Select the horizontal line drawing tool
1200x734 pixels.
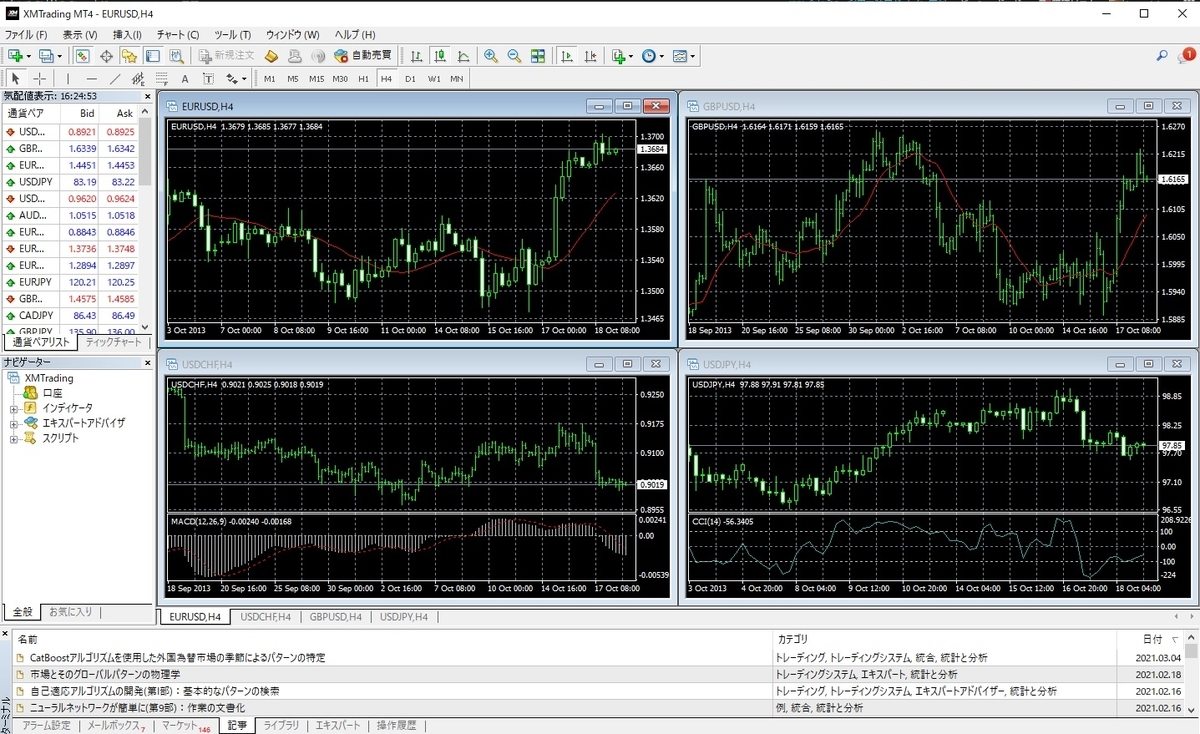(92, 78)
